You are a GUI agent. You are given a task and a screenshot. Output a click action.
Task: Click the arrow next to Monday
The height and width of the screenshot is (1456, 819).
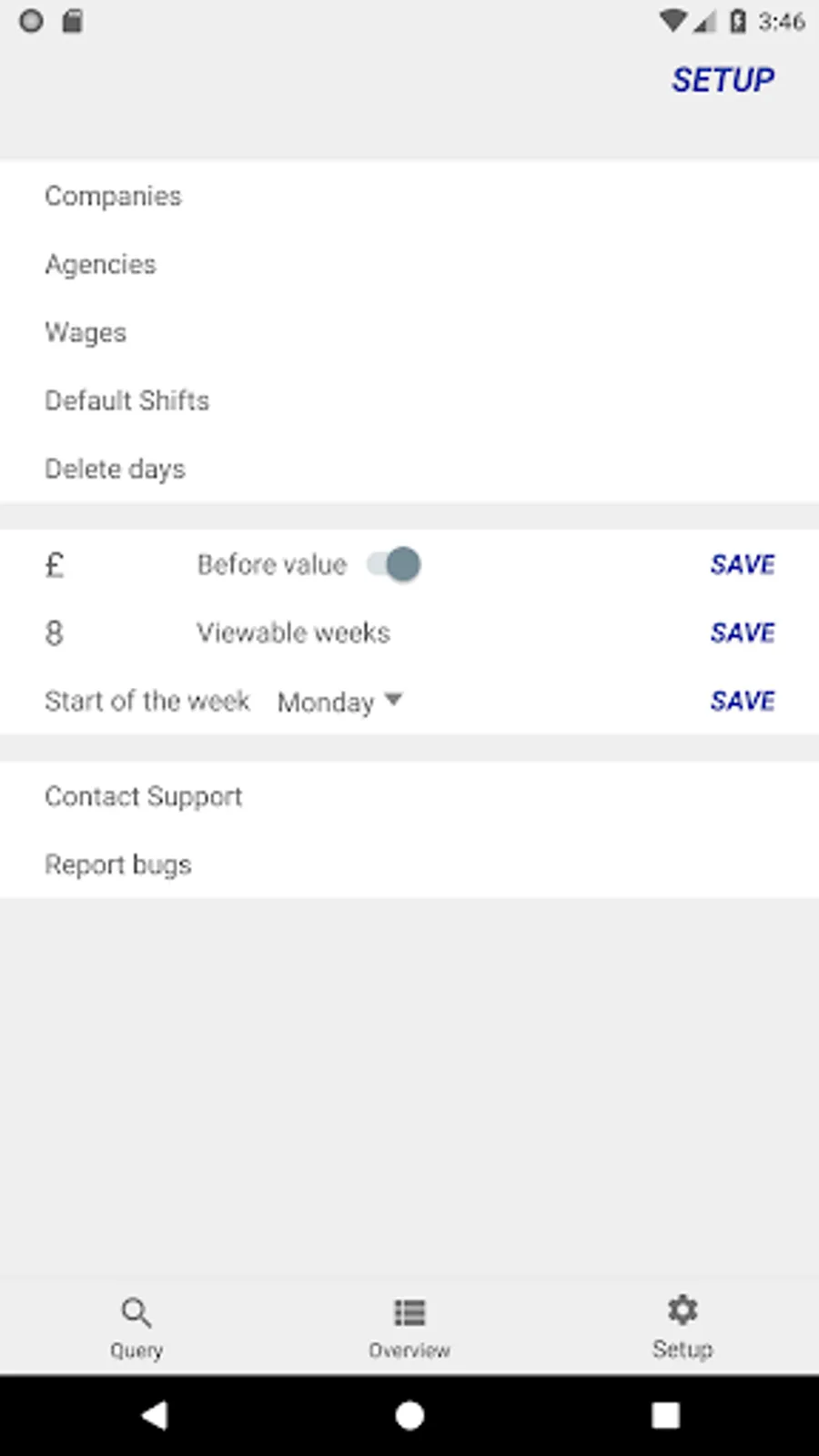point(393,700)
